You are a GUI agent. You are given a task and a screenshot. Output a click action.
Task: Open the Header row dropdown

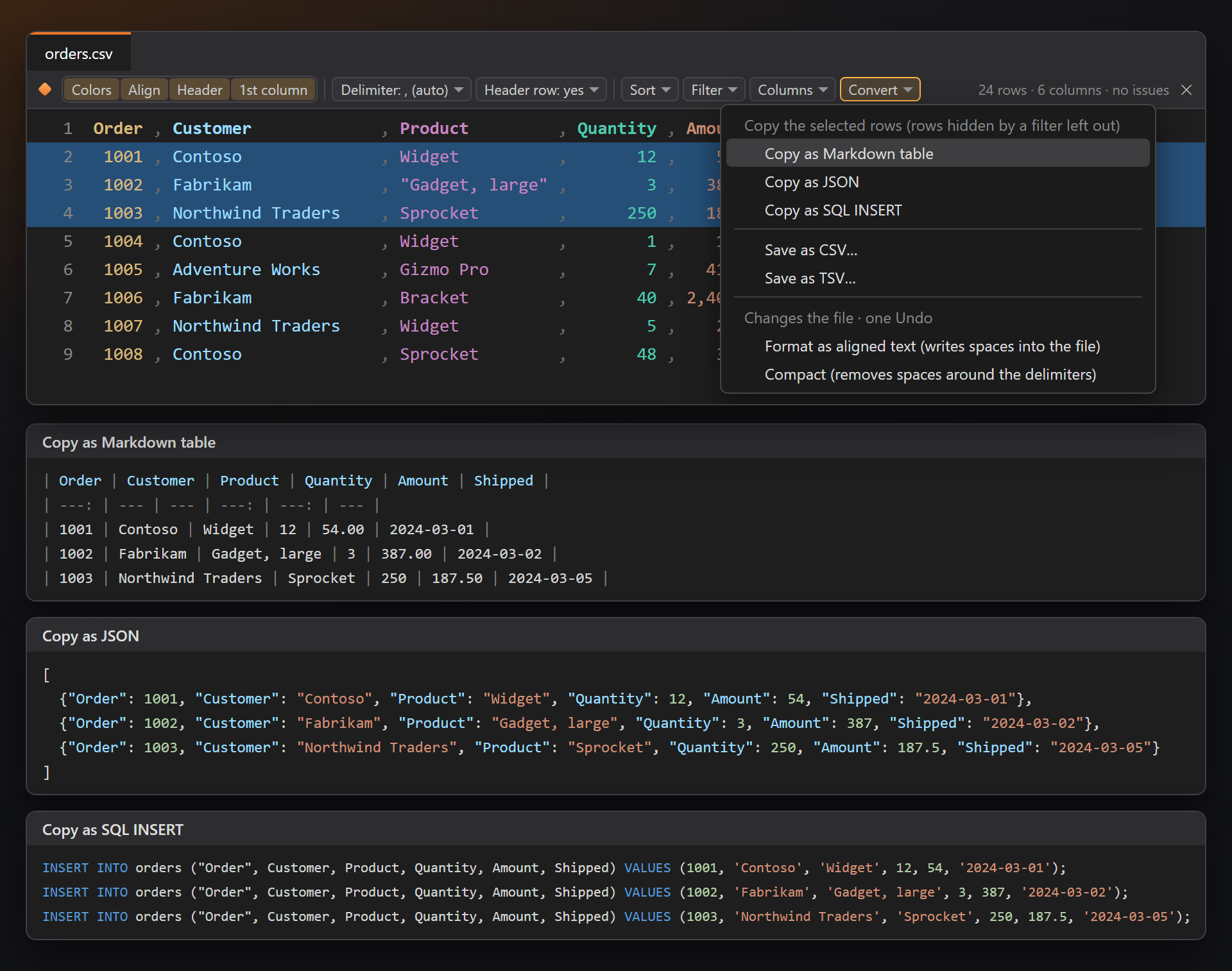pos(541,90)
